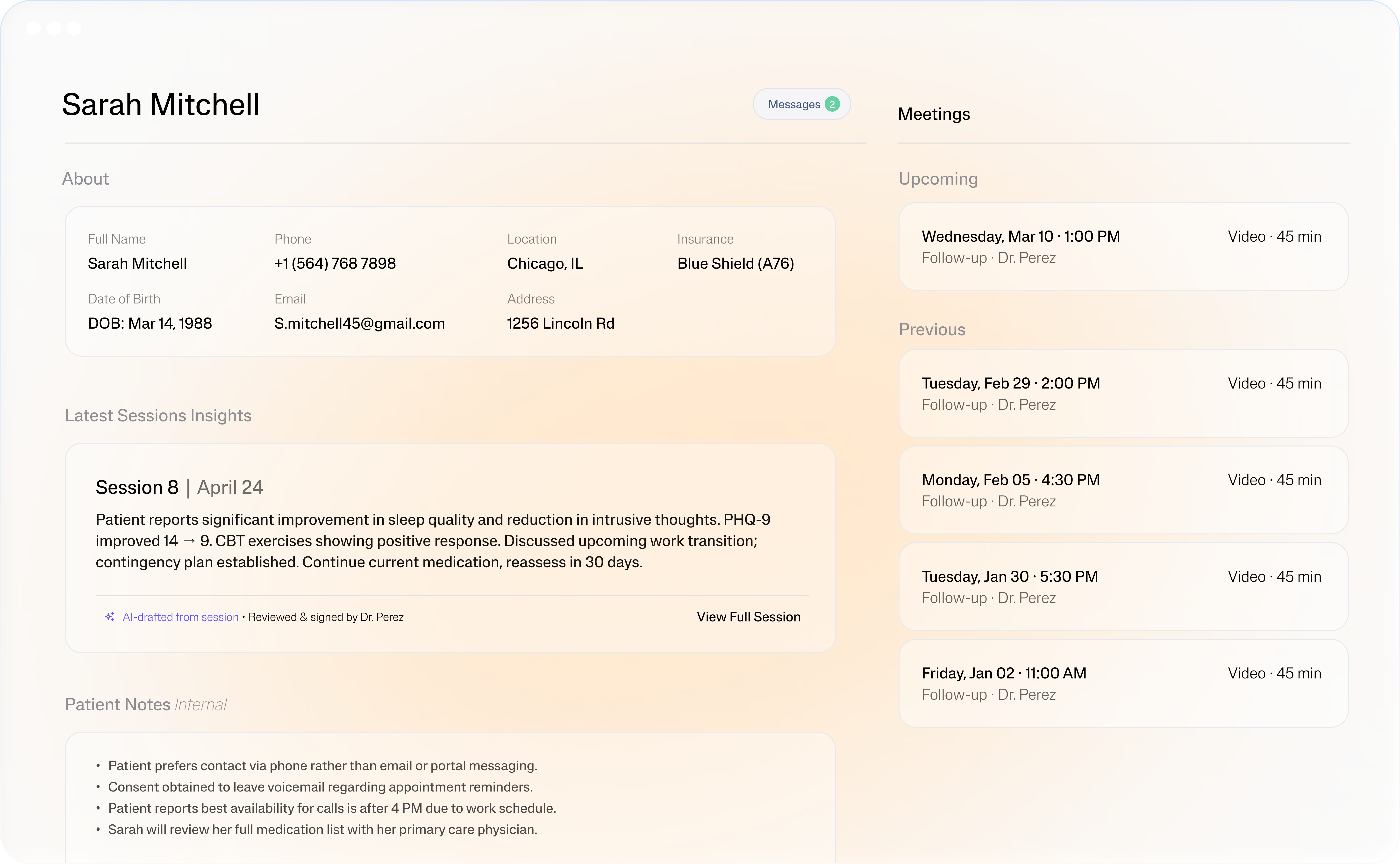The height and width of the screenshot is (864, 1400).
Task: Open the Tuesday, Feb 29 previous meeting
Action: [1122, 393]
